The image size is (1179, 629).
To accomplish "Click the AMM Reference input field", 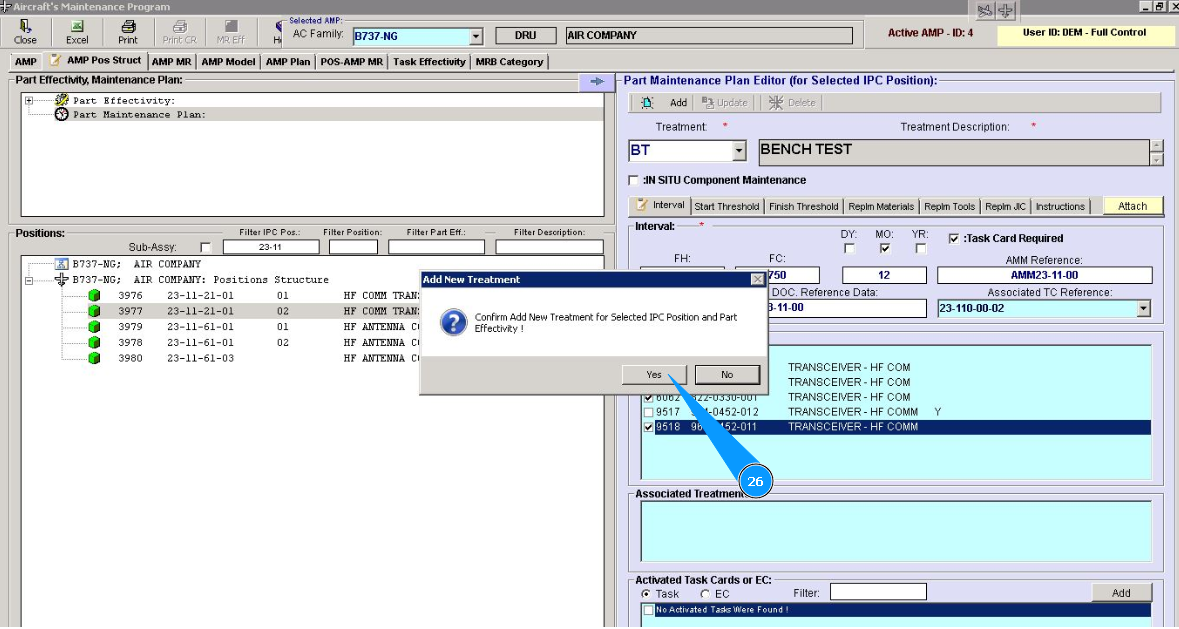I will [x=1044, y=275].
